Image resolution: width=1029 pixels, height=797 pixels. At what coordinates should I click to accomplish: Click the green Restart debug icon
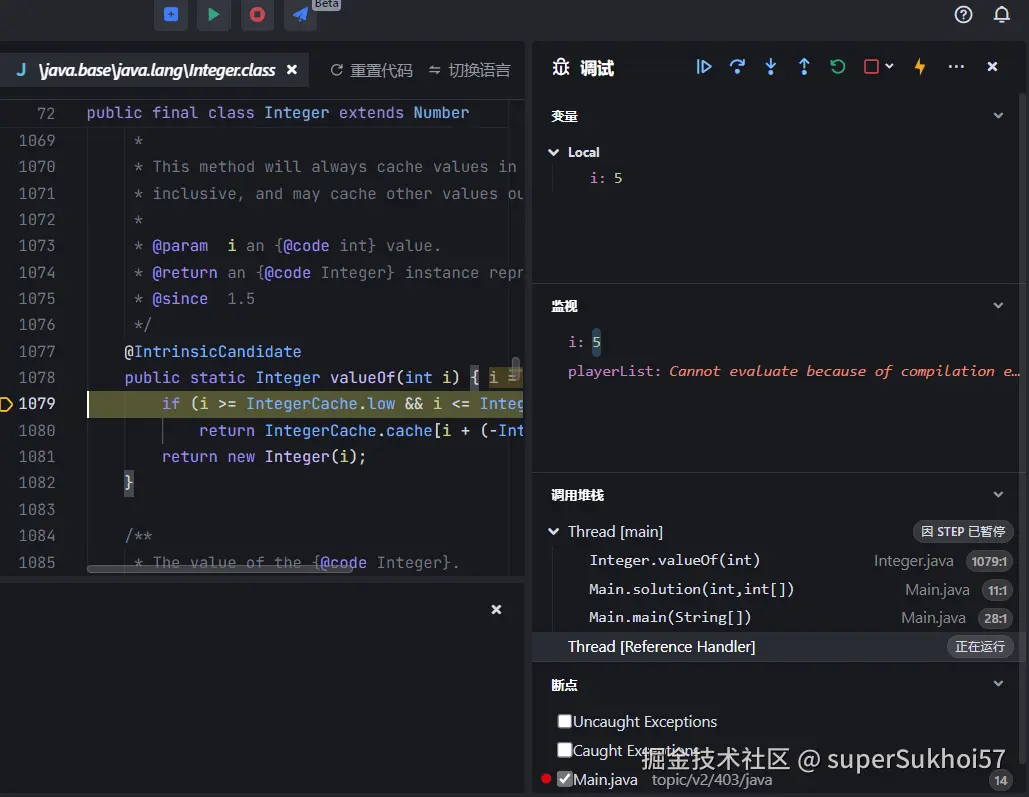(x=837, y=66)
